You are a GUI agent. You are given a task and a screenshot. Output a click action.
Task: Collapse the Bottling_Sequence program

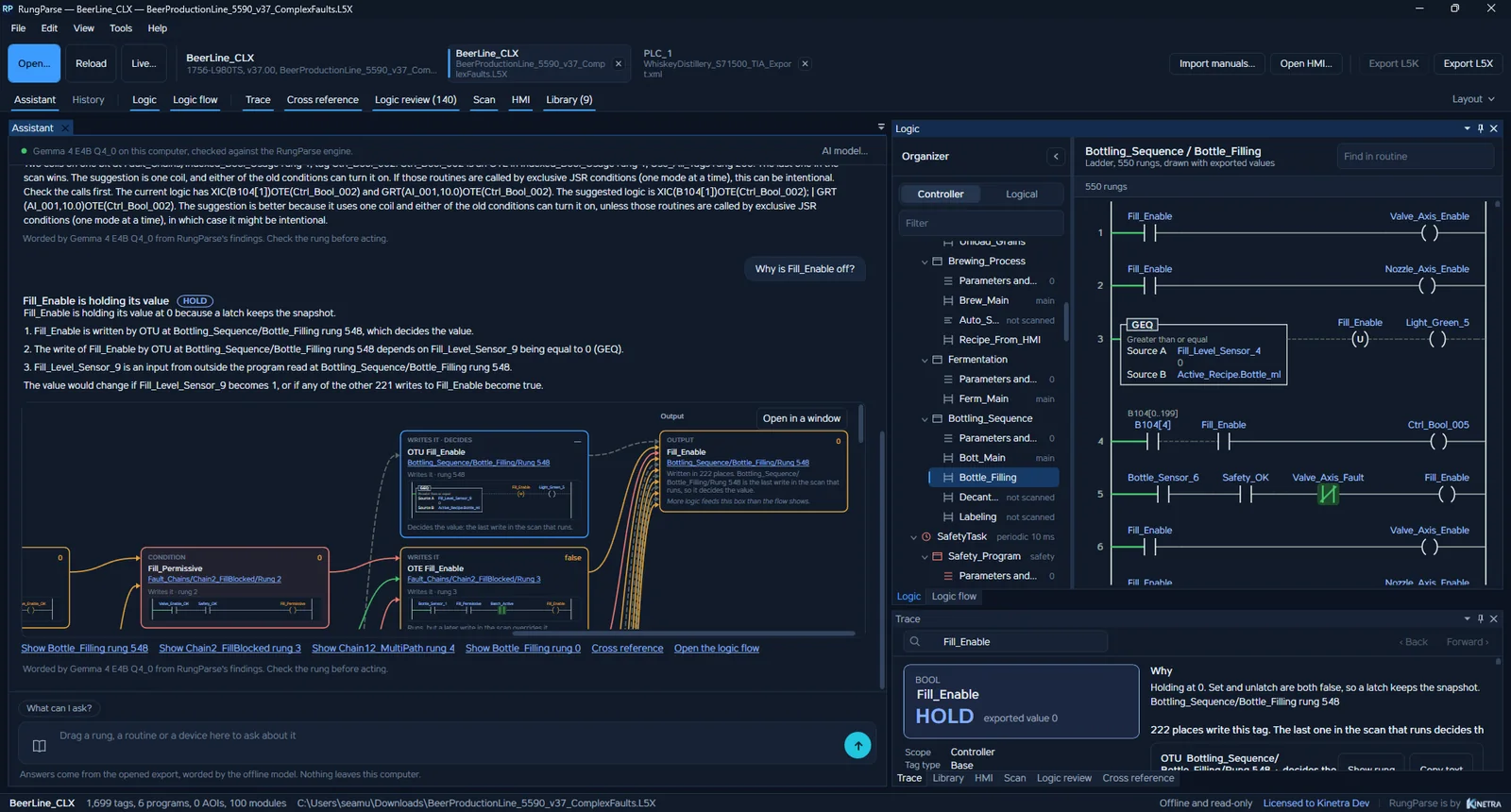click(925, 419)
